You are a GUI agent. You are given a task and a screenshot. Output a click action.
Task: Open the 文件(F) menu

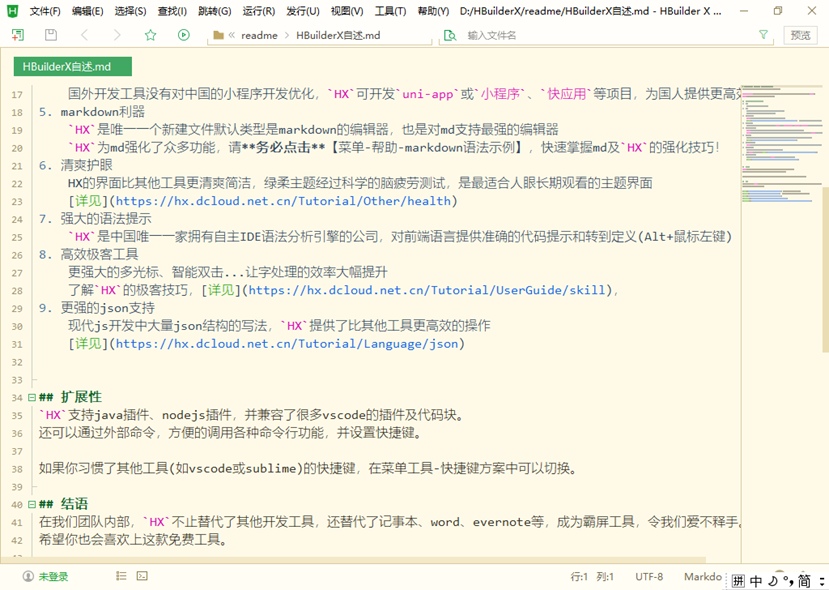[45, 11]
